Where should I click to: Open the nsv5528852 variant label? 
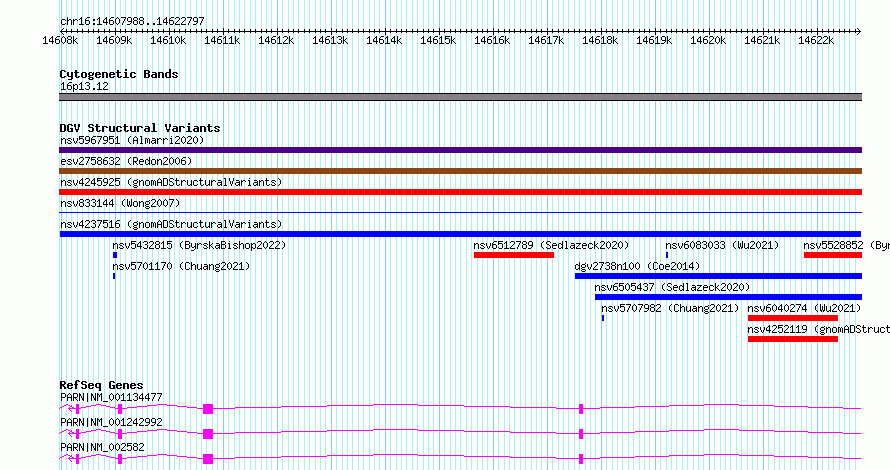click(846, 245)
